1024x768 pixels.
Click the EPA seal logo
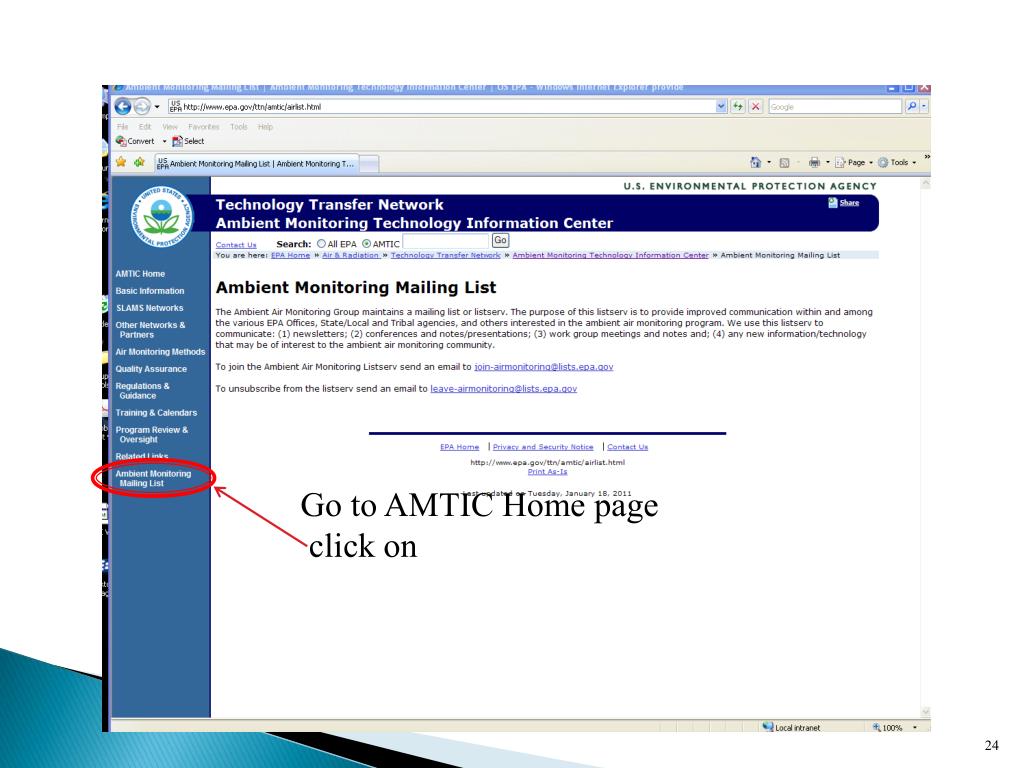tap(161, 217)
